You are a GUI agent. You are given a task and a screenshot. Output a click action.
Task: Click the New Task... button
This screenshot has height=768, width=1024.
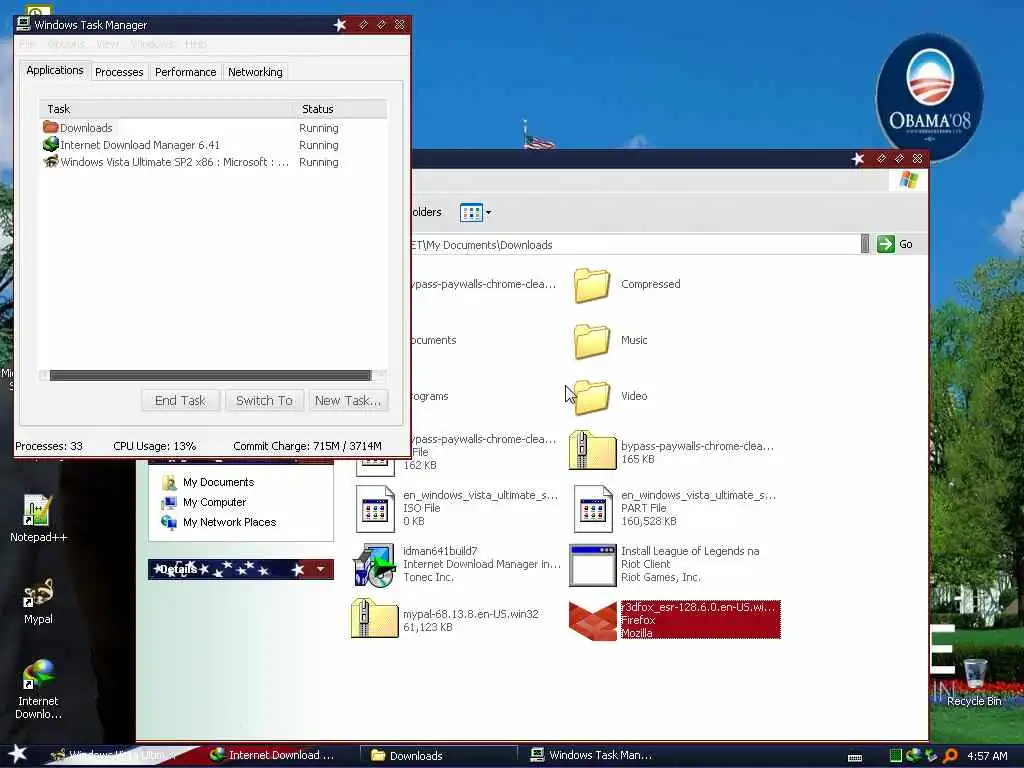(x=348, y=400)
